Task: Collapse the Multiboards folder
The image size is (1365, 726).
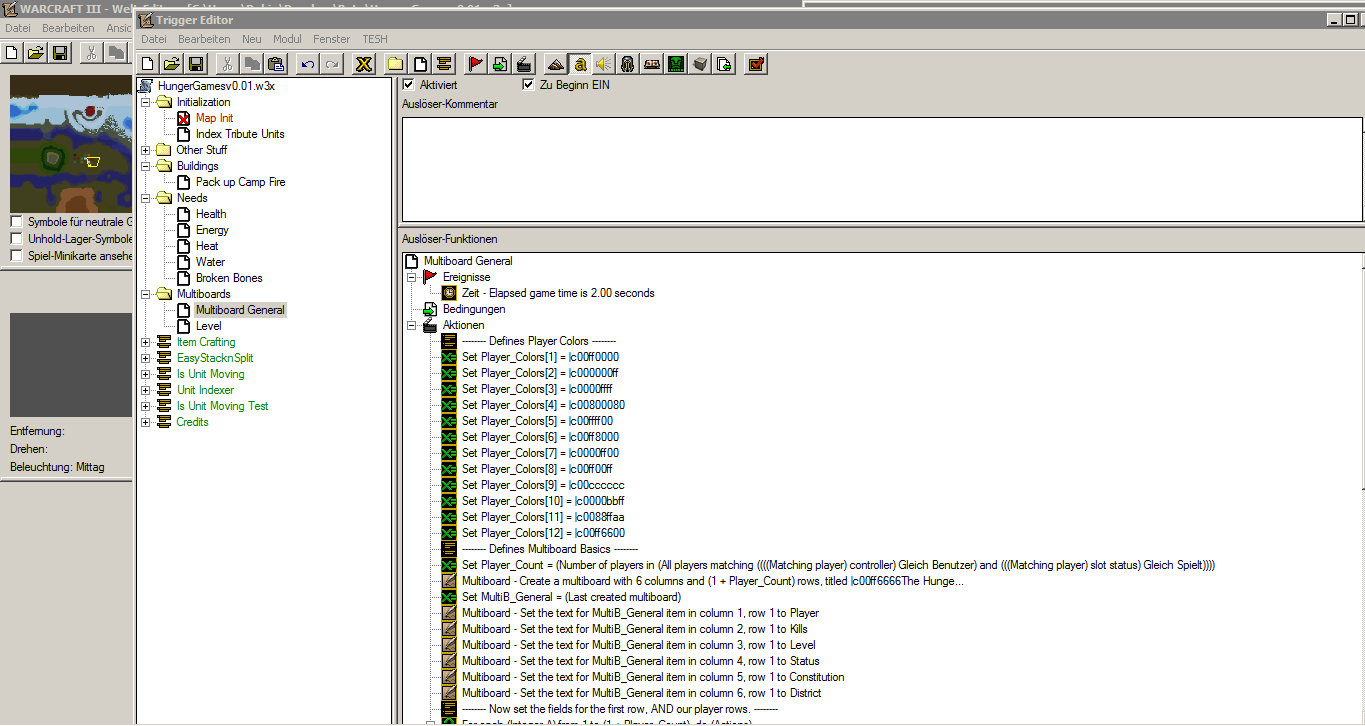Action: pos(146,294)
